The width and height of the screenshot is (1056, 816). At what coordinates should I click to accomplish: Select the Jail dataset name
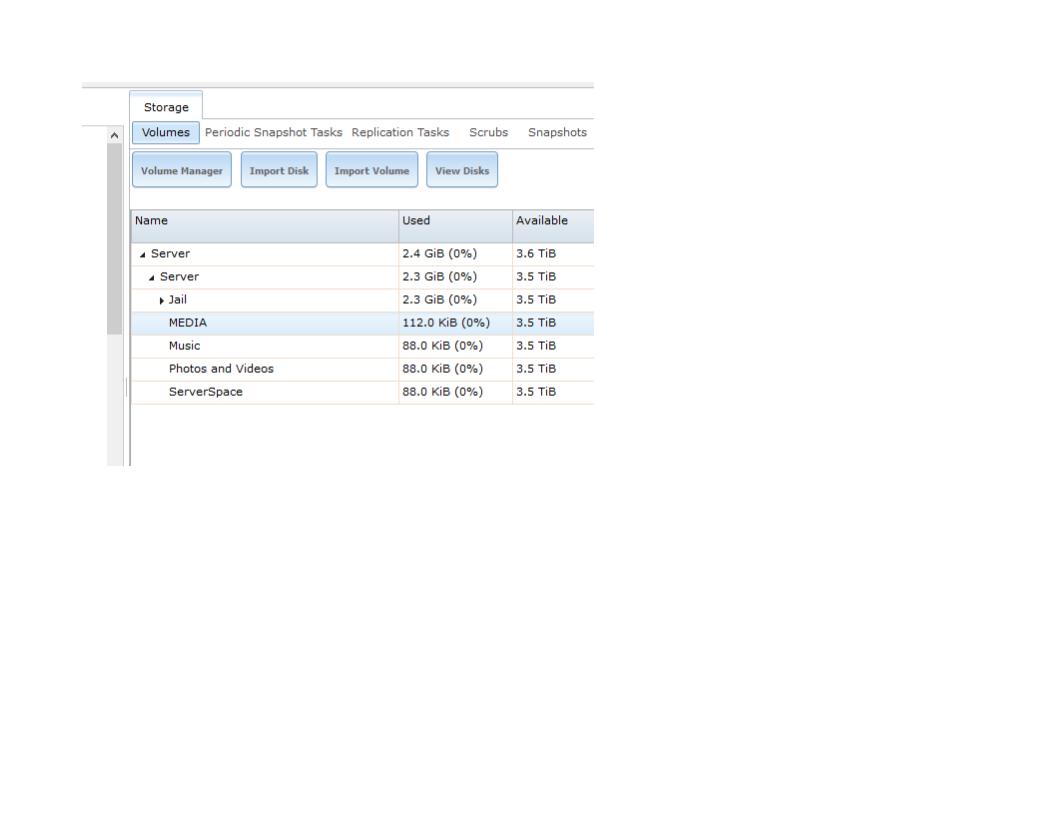click(177, 300)
